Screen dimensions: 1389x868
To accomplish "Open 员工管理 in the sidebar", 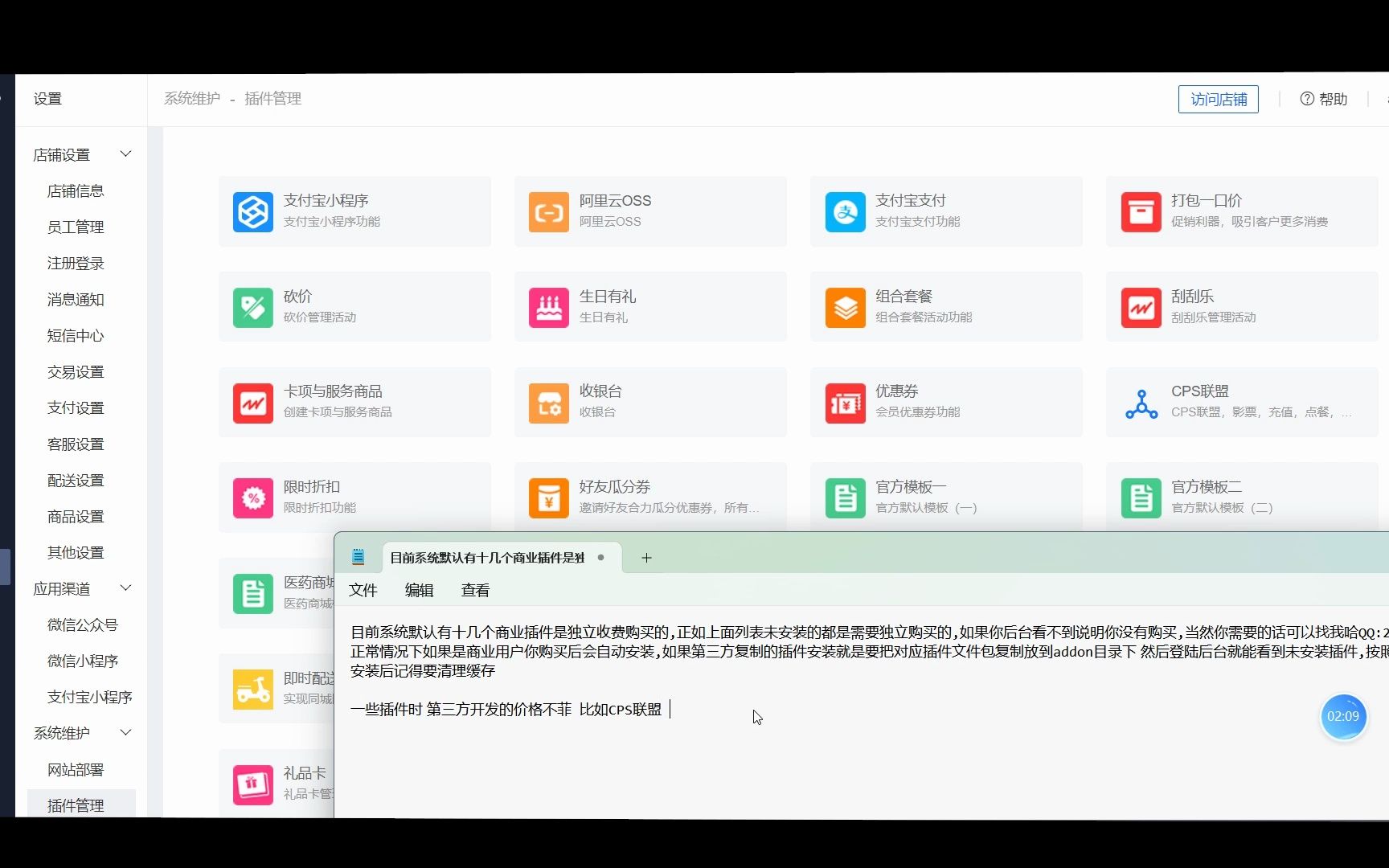I will pyautogui.click(x=76, y=227).
